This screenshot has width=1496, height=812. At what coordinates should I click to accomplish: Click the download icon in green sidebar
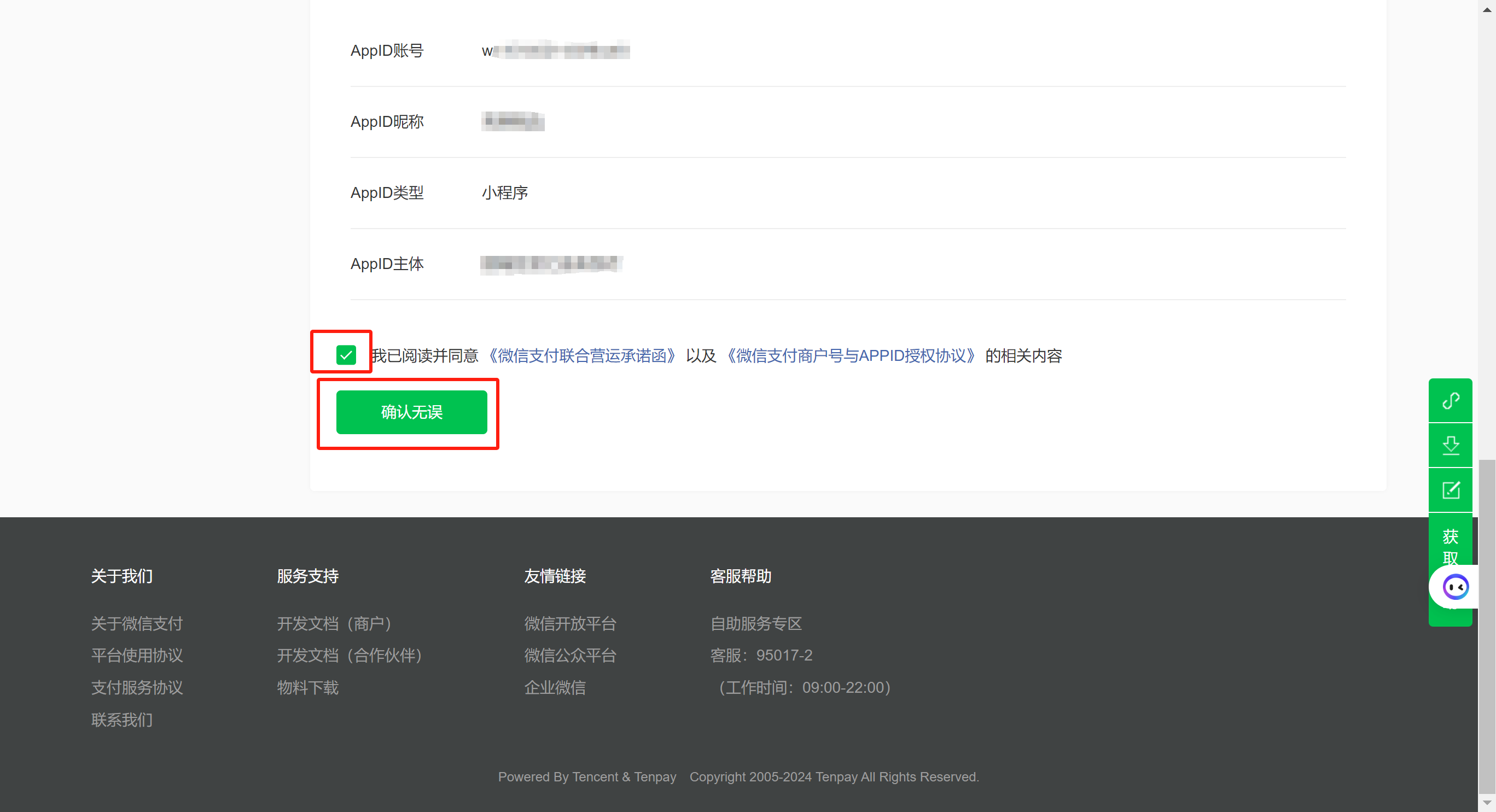pos(1450,445)
